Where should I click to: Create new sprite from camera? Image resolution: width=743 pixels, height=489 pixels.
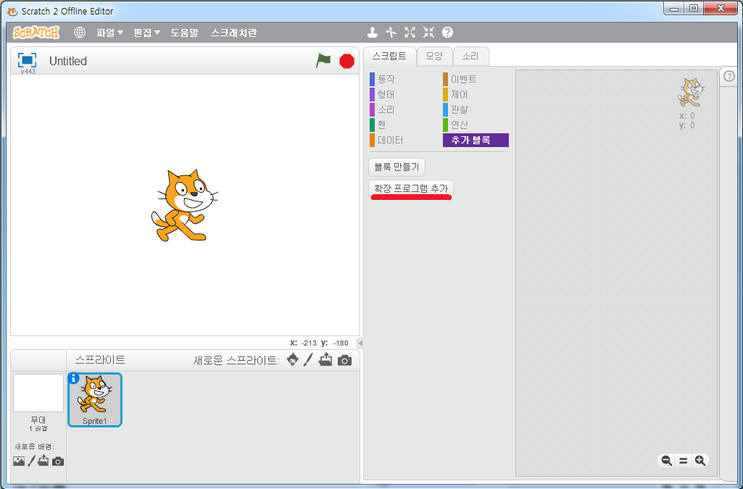[344, 361]
